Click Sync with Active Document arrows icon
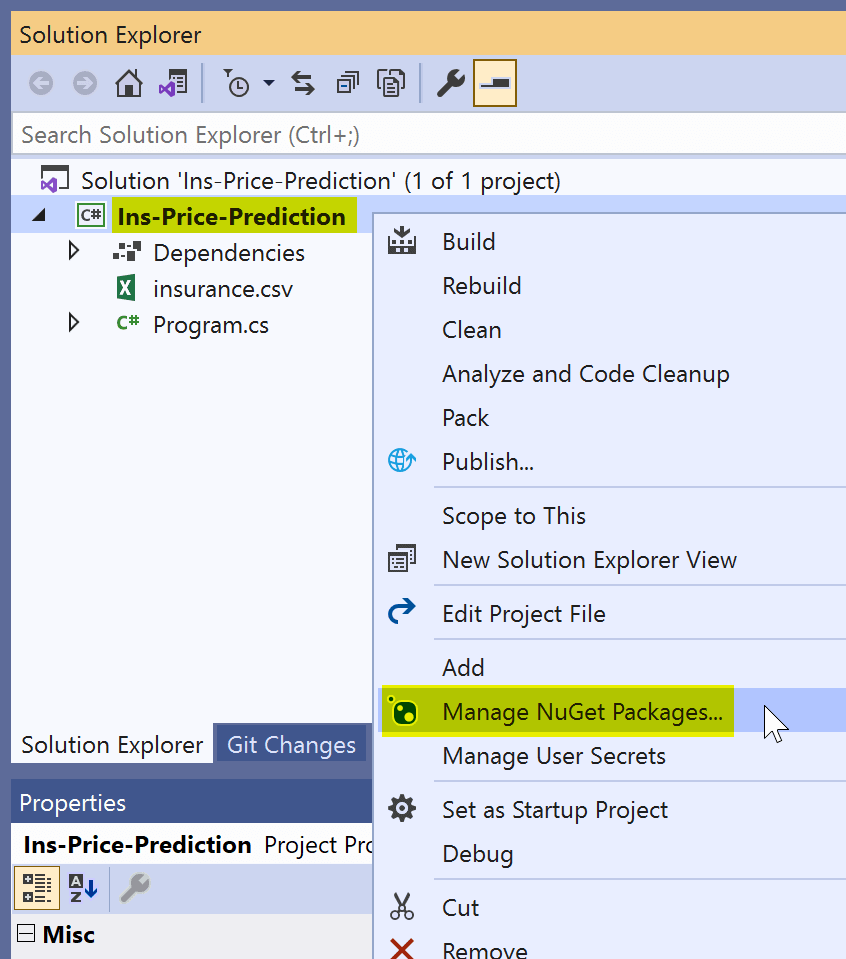 click(303, 83)
